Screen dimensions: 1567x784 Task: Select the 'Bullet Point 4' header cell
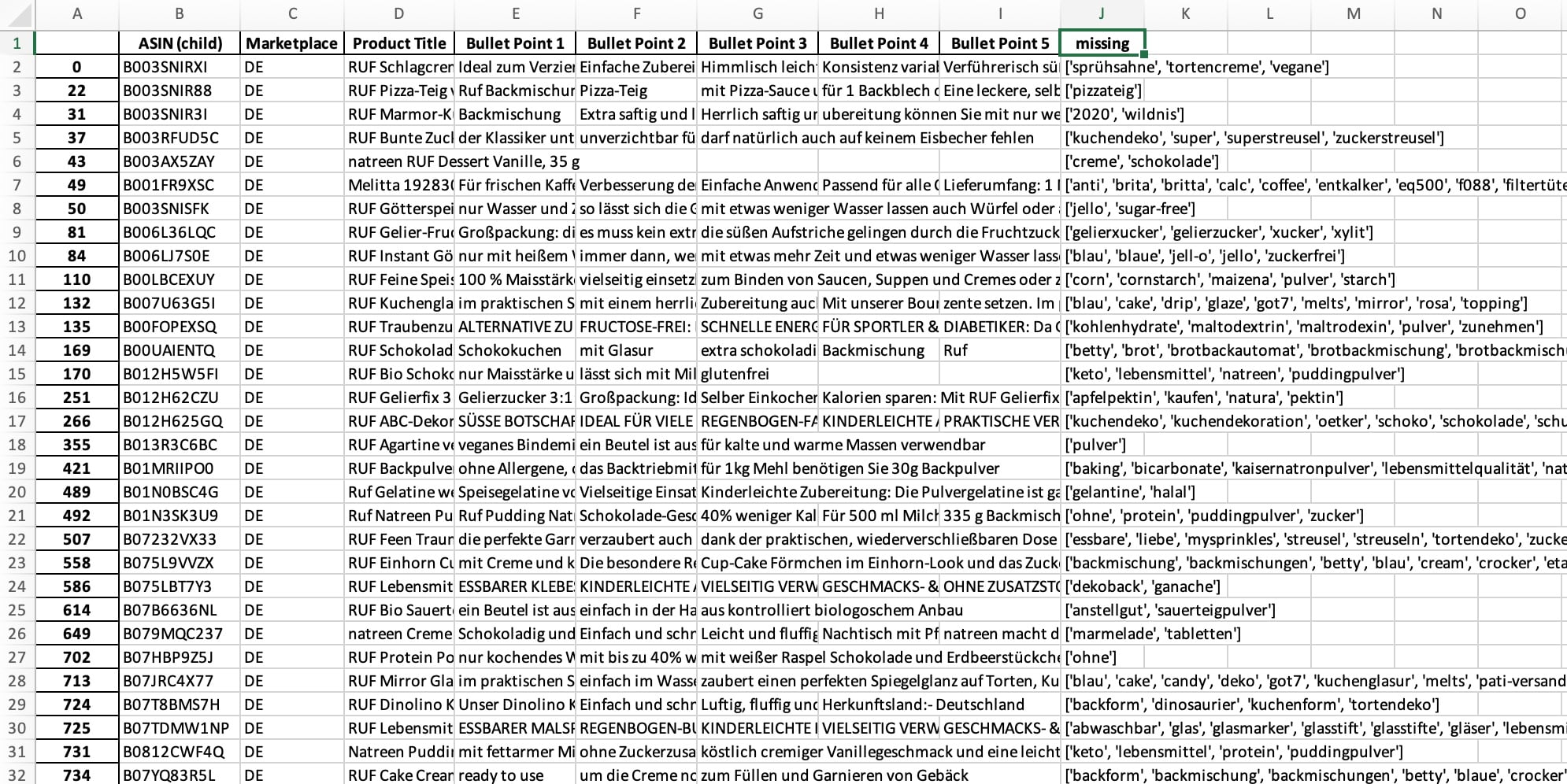879,43
